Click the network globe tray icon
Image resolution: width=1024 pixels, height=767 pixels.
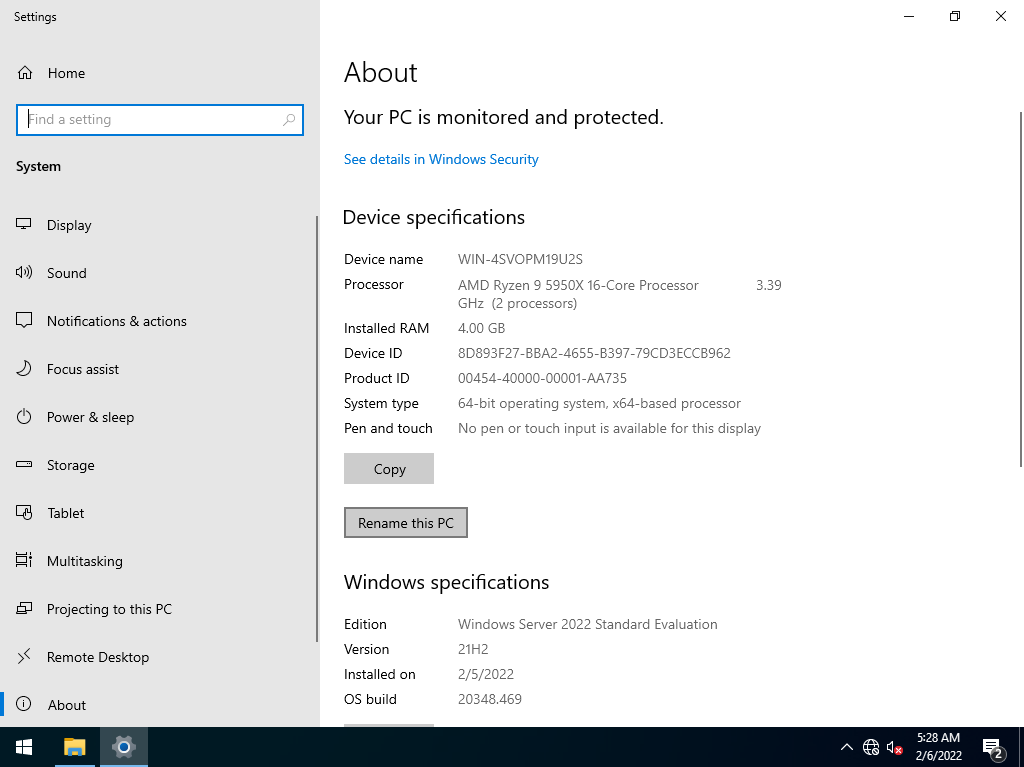[x=871, y=747]
